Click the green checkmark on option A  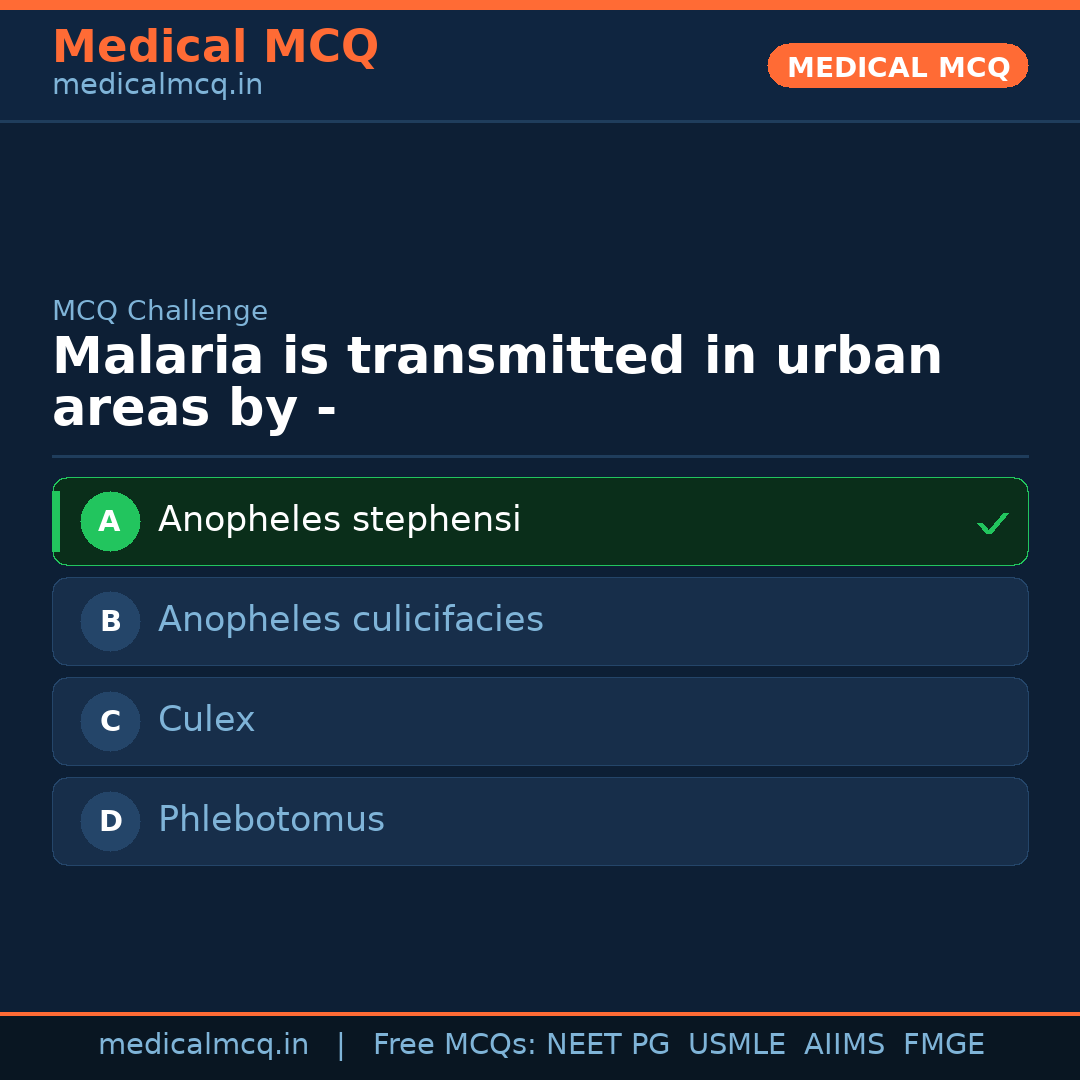(x=992, y=521)
